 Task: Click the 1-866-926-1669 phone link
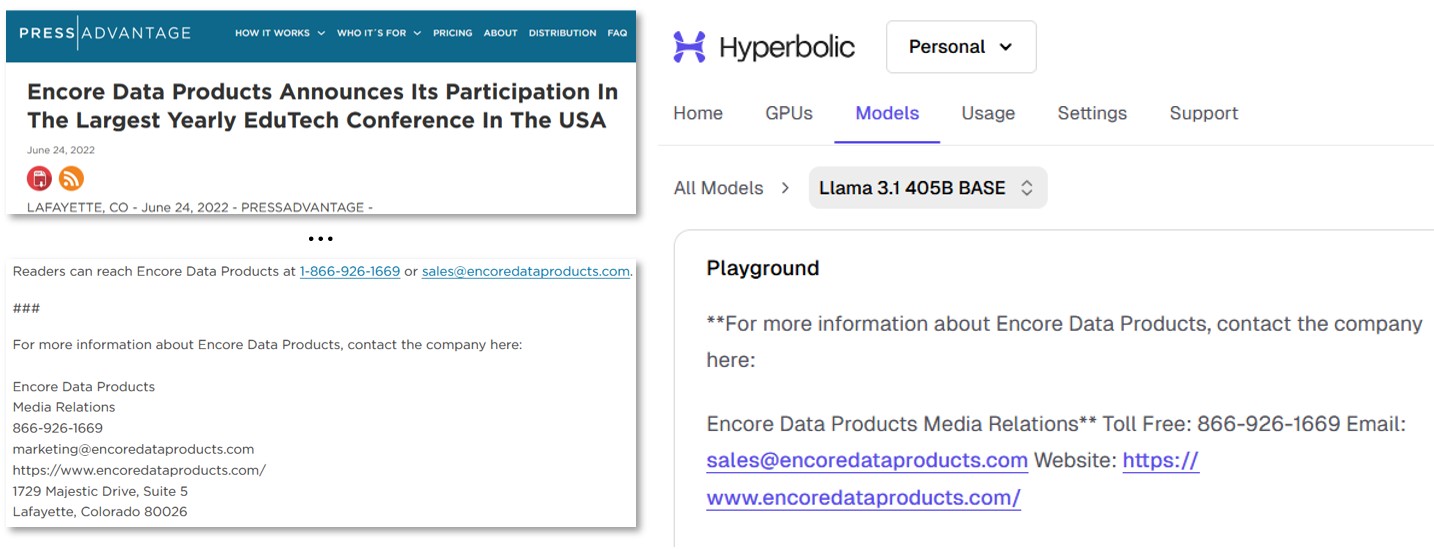click(x=350, y=271)
